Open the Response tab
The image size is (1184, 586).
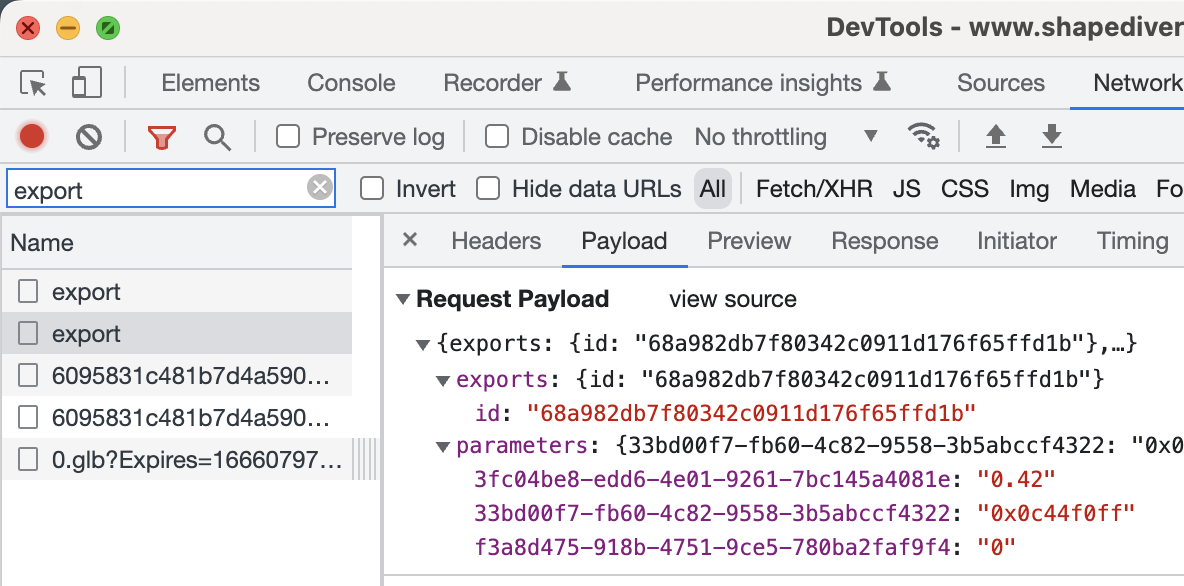[x=884, y=241]
